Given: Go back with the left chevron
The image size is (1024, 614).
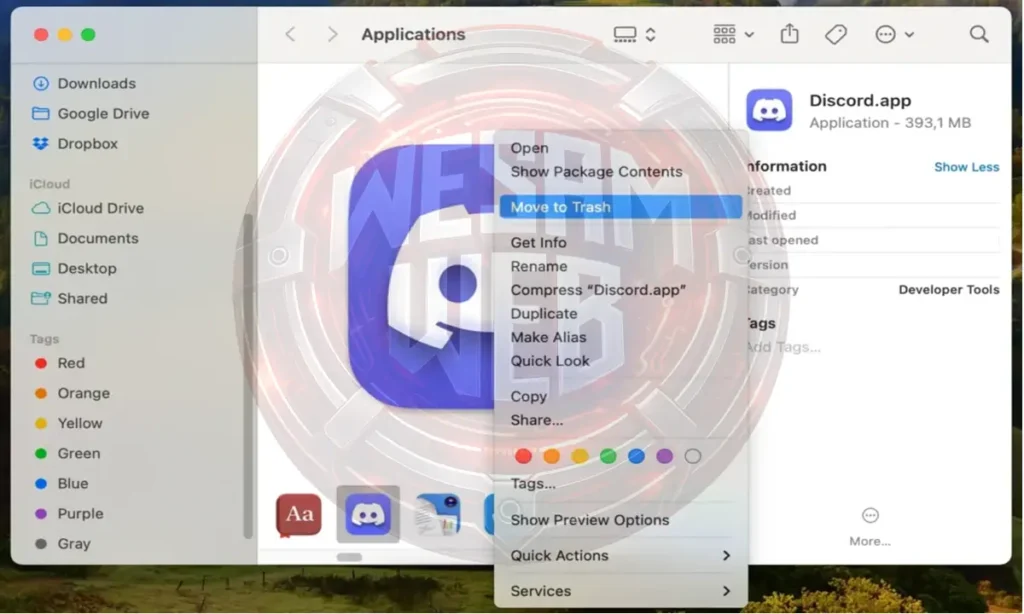Looking at the screenshot, I should (291, 34).
